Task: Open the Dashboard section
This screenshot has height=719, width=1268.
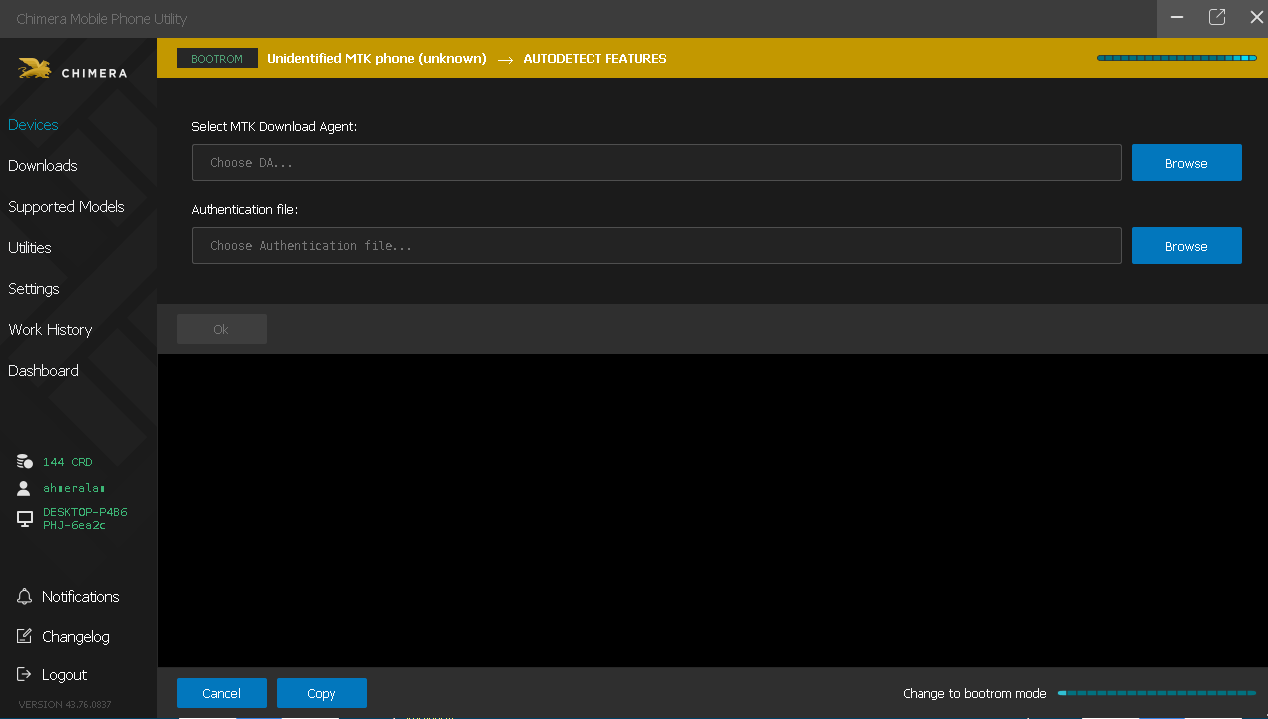Action: 43,371
